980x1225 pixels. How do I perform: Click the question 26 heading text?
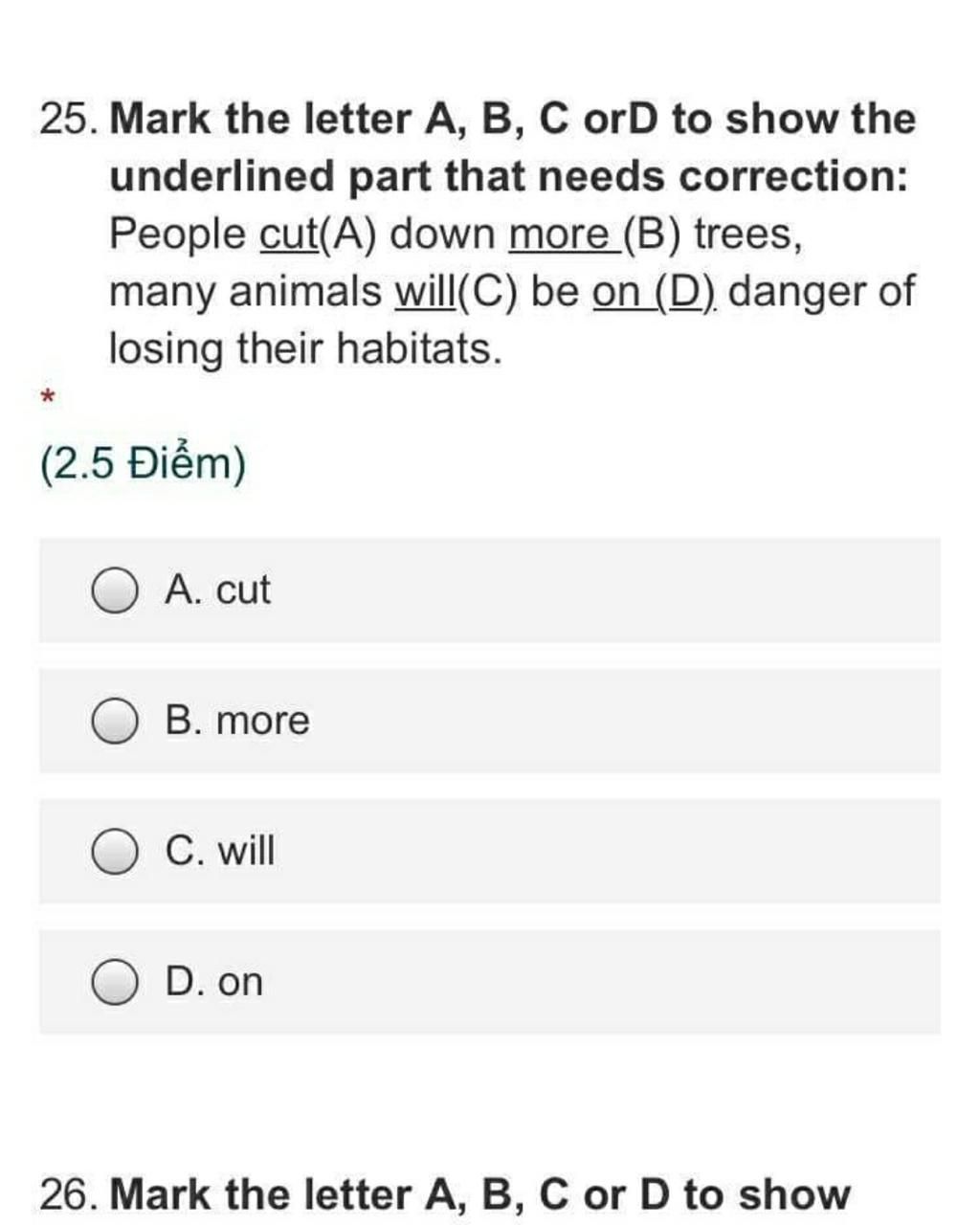tap(445, 1194)
